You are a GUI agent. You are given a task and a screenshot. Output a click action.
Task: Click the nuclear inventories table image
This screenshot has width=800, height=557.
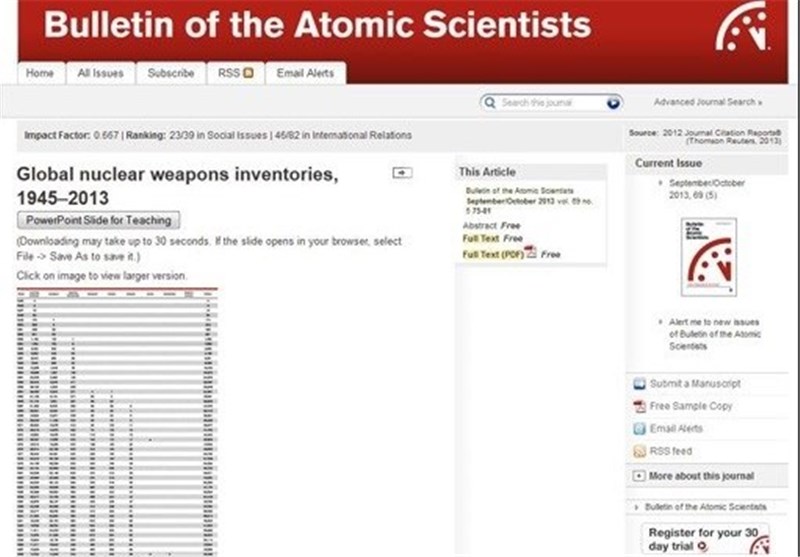pos(117,422)
